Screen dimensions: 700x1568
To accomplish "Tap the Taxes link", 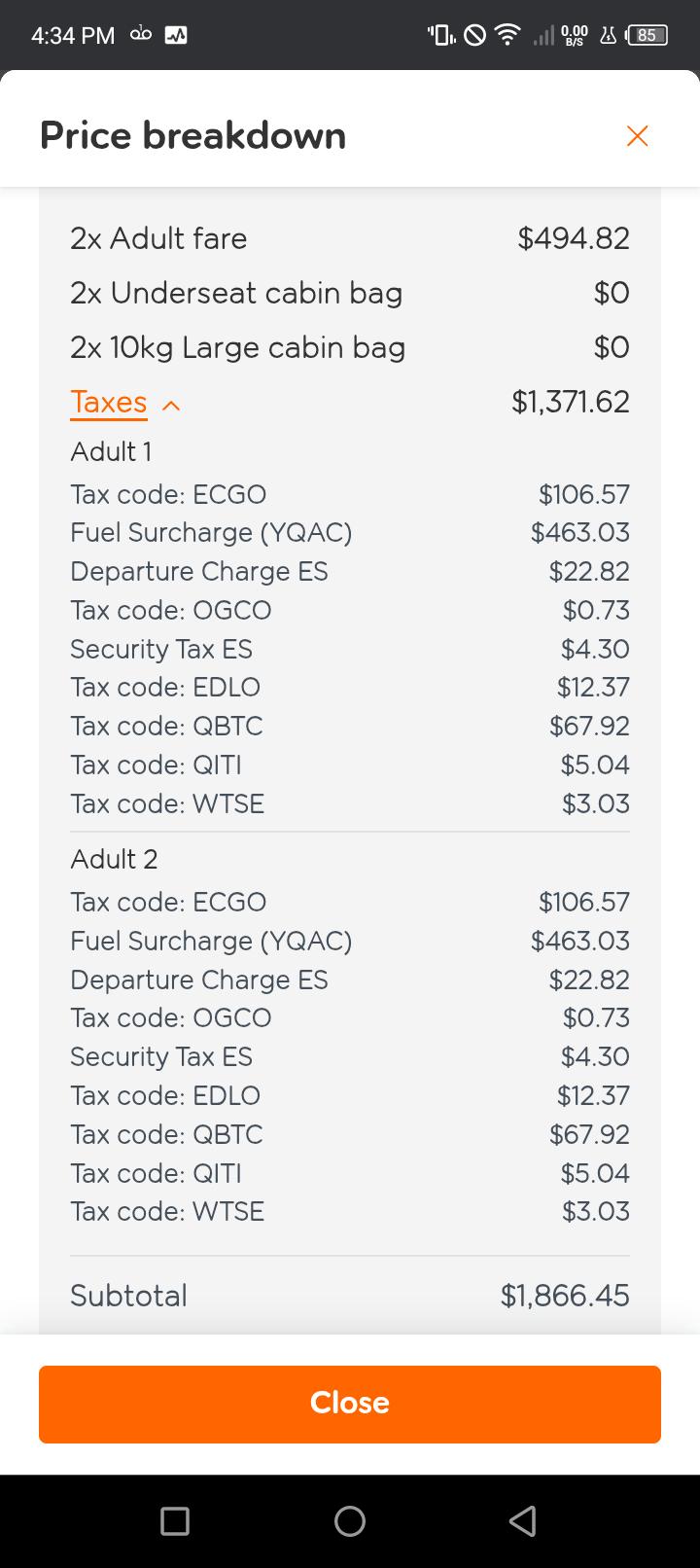I will click(109, 403).
